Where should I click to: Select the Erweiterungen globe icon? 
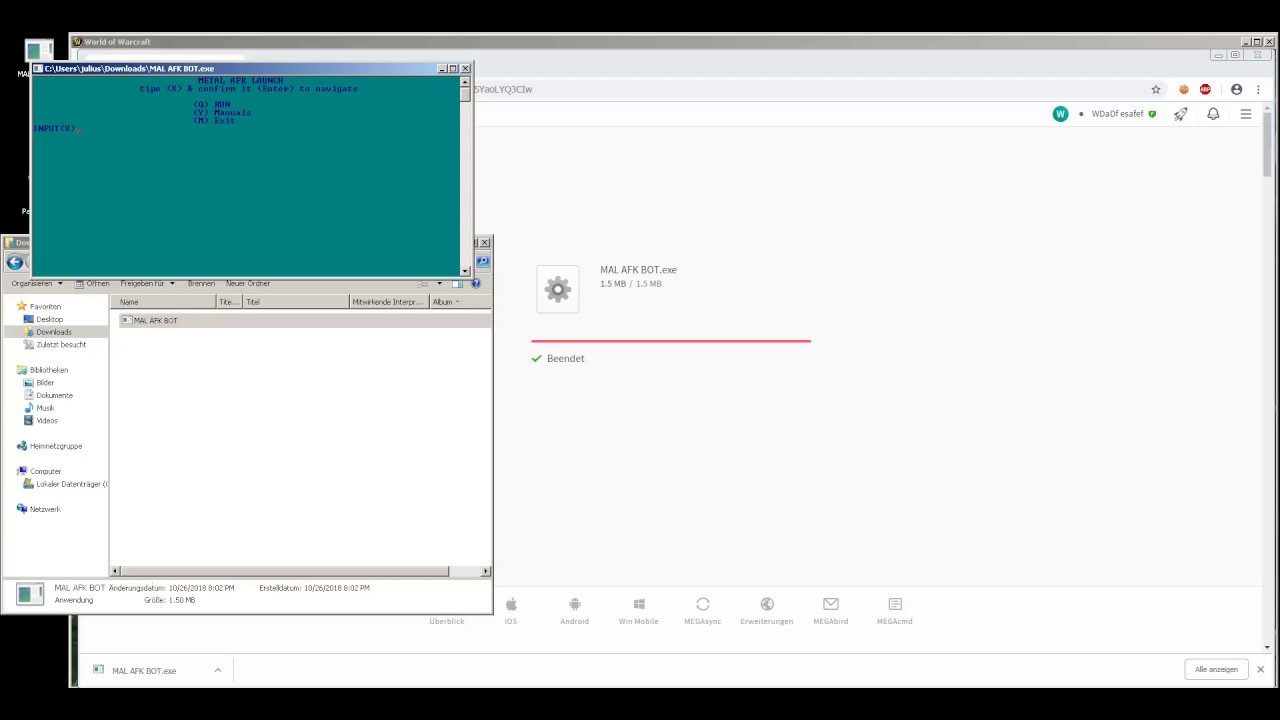click(767, 604)
